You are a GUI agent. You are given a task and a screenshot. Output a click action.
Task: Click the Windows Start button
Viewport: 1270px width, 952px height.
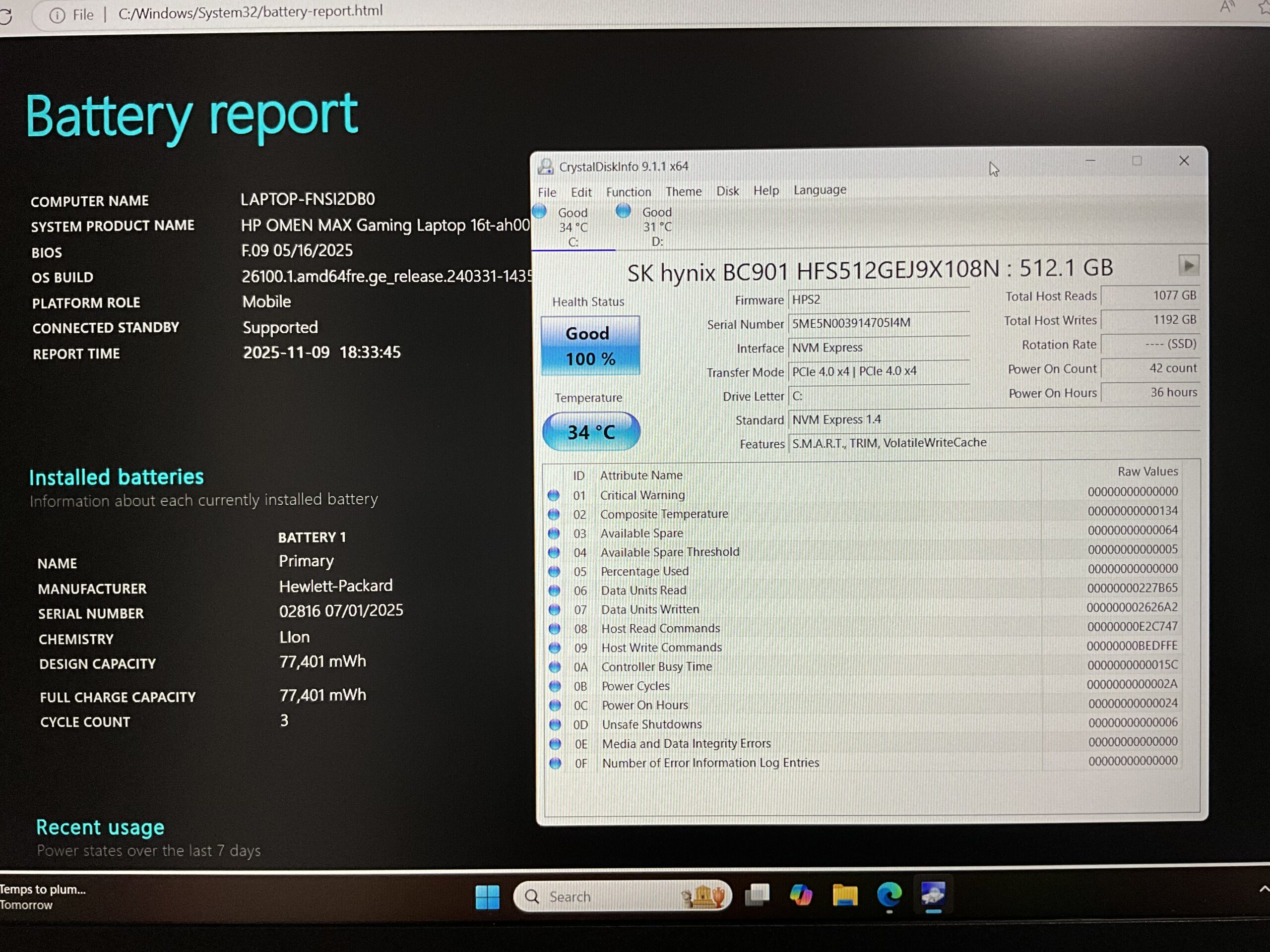pyautogui.click(x=488, y=896)
